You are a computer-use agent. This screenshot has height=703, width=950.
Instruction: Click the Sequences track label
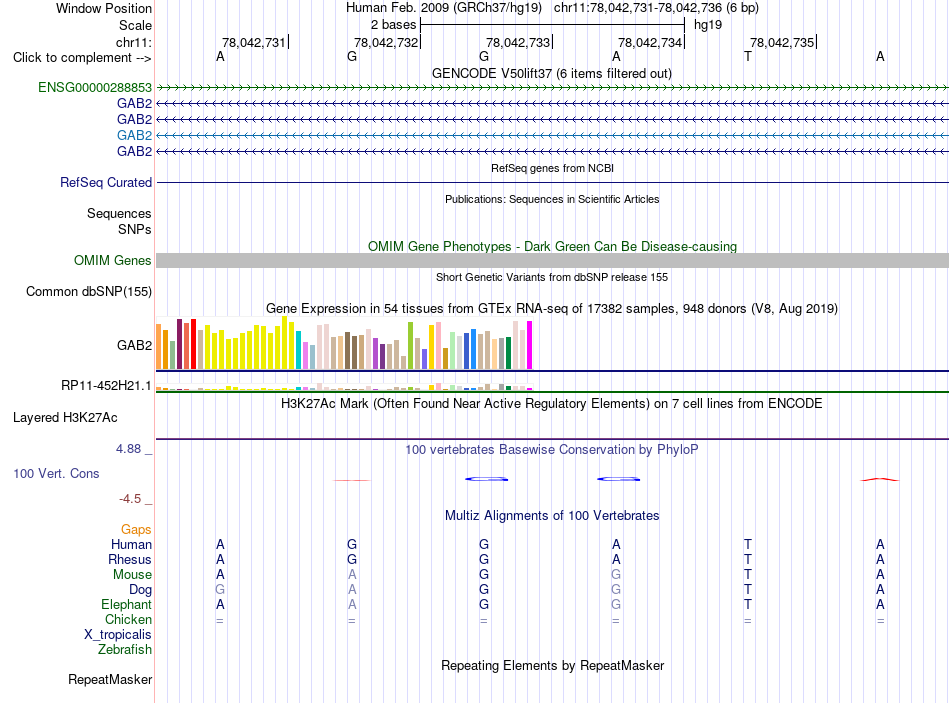(119, 213)
